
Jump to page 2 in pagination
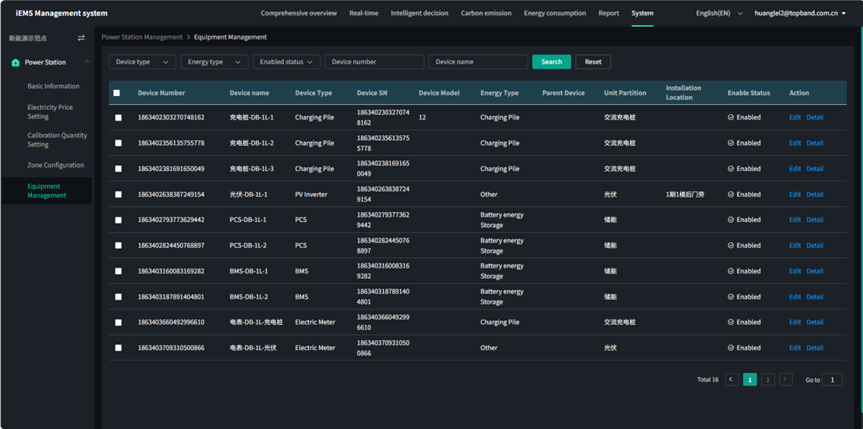768,380
